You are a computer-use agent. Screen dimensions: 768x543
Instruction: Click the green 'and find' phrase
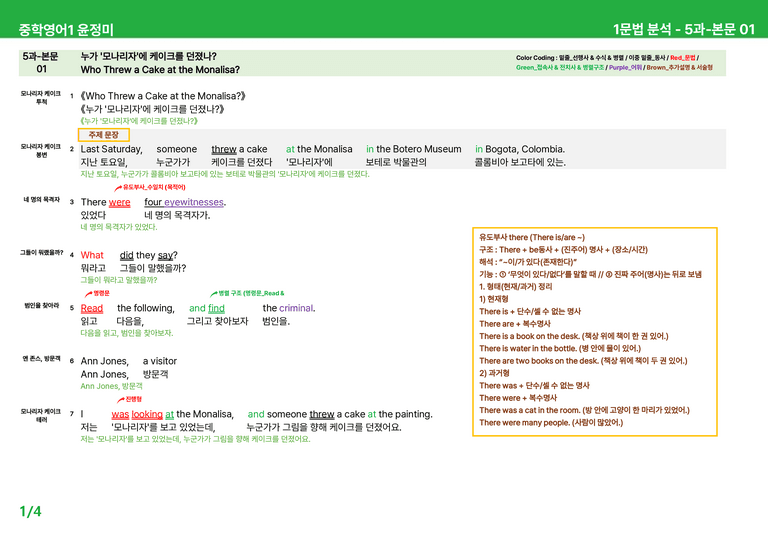pyautogui.click(x=207, y=308)
